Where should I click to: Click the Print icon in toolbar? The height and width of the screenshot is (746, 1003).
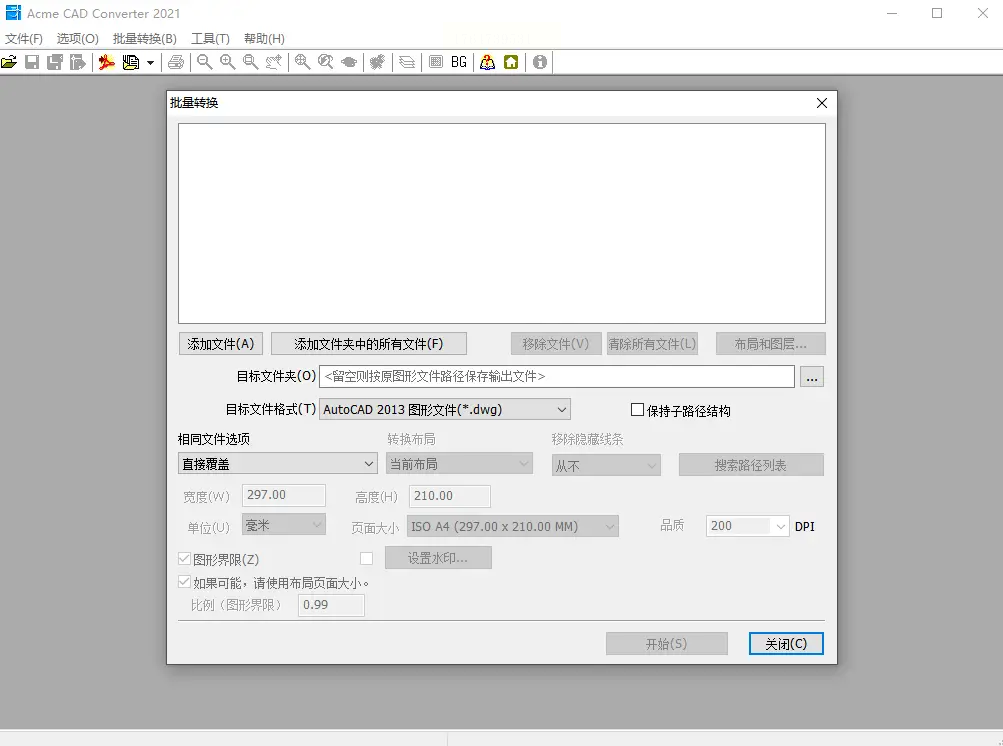tap(176, 62)
